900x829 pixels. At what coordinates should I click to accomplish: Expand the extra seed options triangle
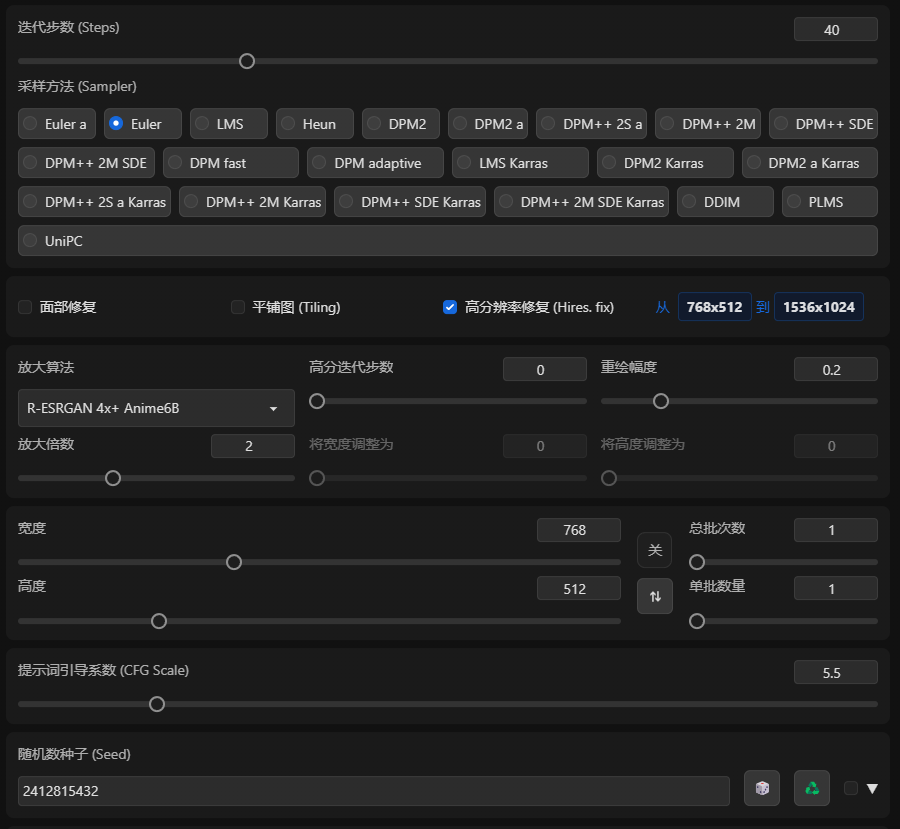[x=872, y=788]
